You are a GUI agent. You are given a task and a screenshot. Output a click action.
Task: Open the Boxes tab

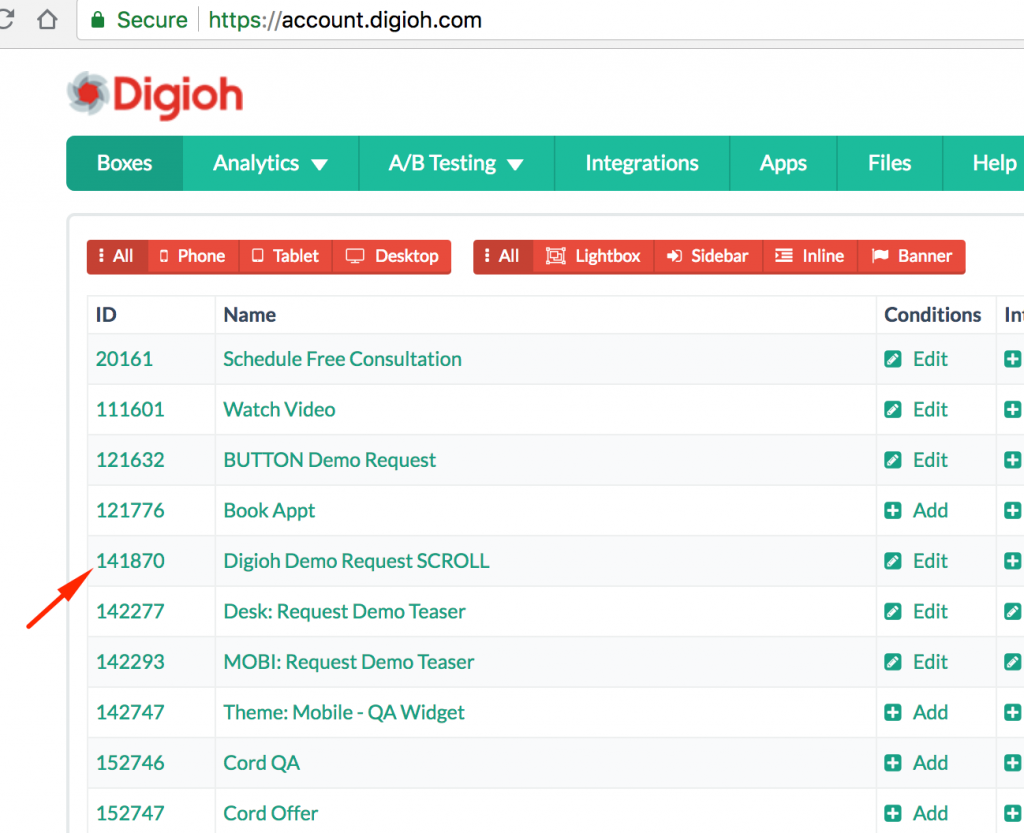click(125, 163)
